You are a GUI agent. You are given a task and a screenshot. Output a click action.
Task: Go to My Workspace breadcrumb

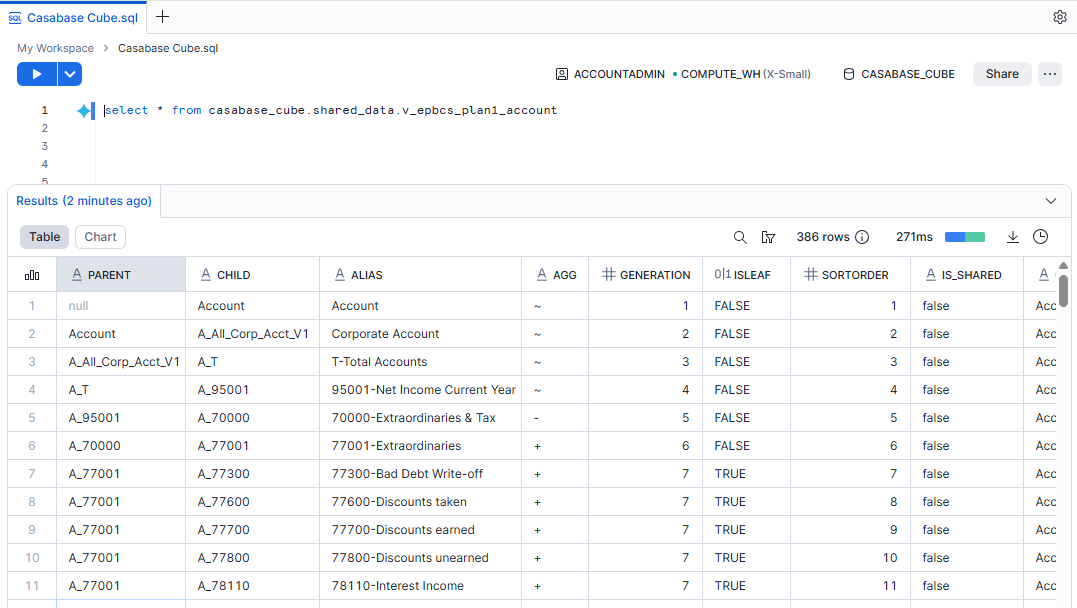click(55, 48)
